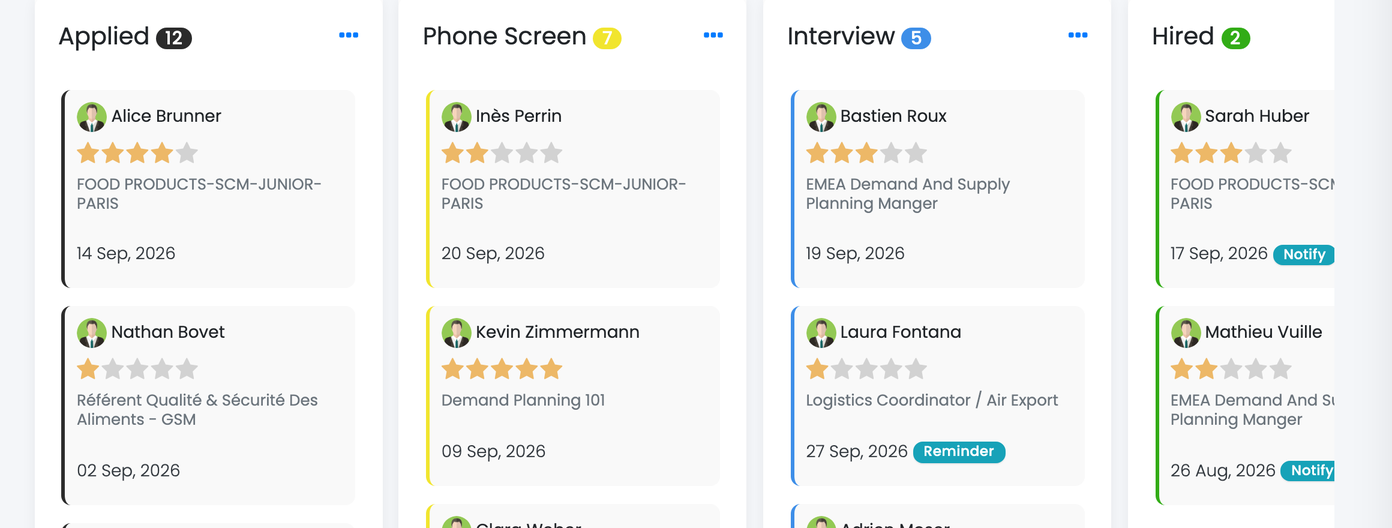The width and height of the screenshot is (1392, 528).
Task: Click Laura Fontana's avatar icon
Action: click(x=821, y=332)
